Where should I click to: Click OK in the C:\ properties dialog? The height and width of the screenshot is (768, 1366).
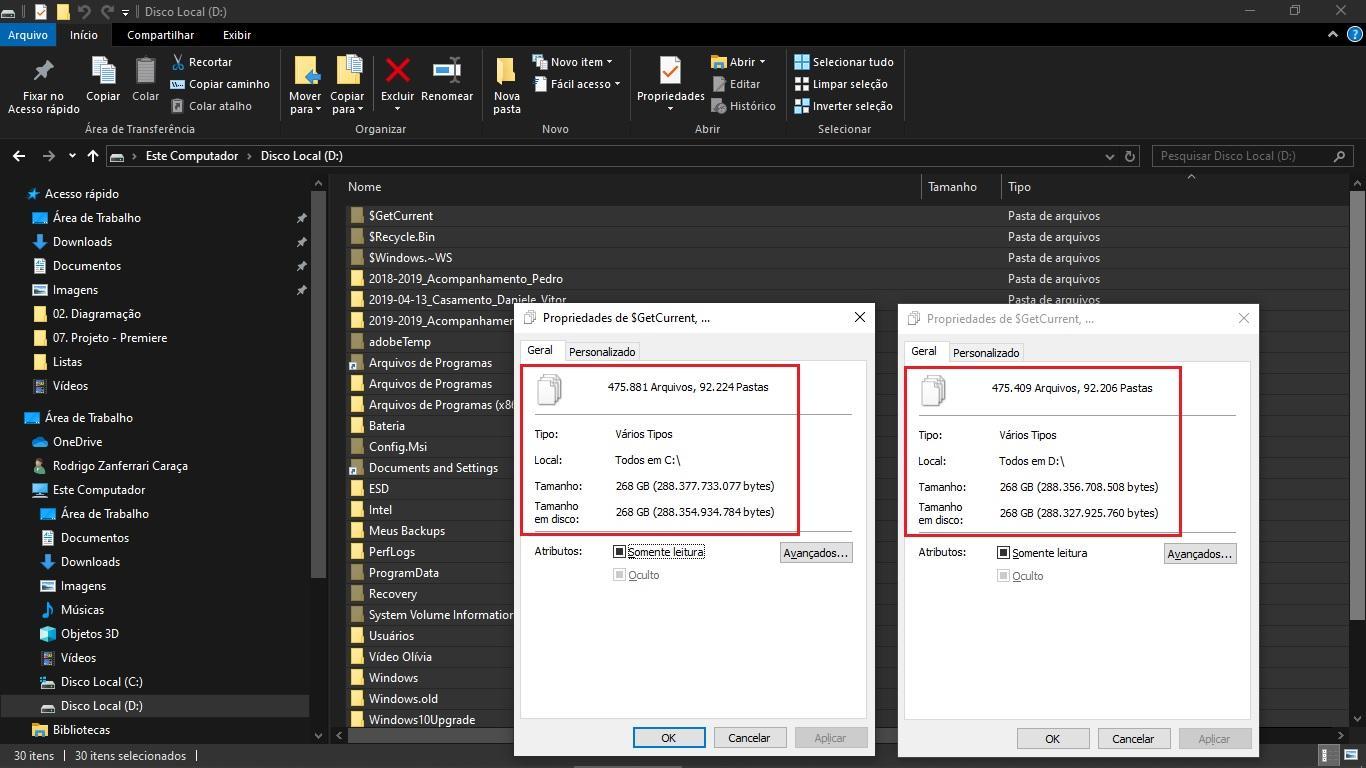tap(669, 738)
